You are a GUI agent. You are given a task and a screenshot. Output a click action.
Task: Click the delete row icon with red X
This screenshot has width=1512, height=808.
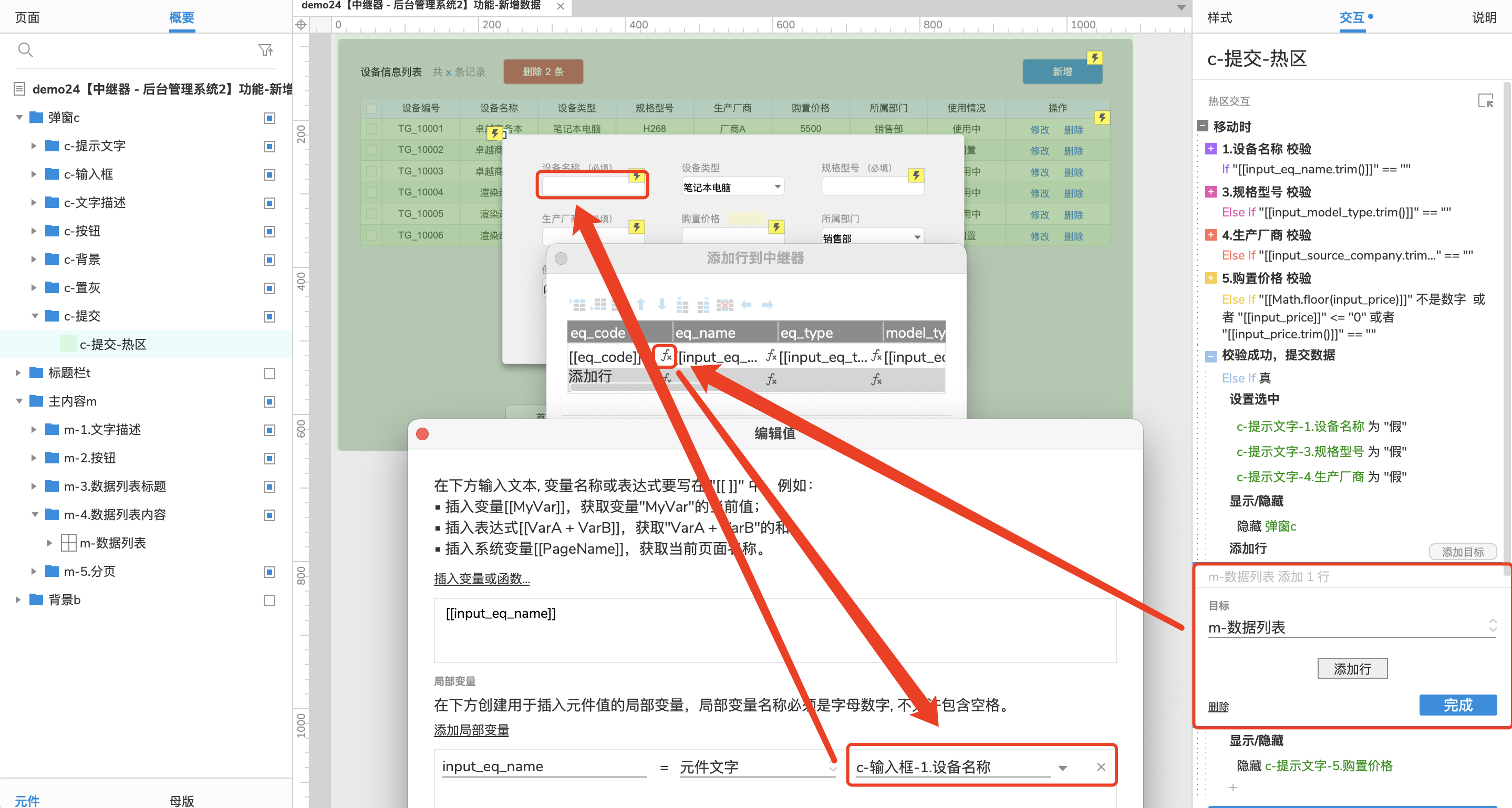pyautogui.click(x=725, y=305)
